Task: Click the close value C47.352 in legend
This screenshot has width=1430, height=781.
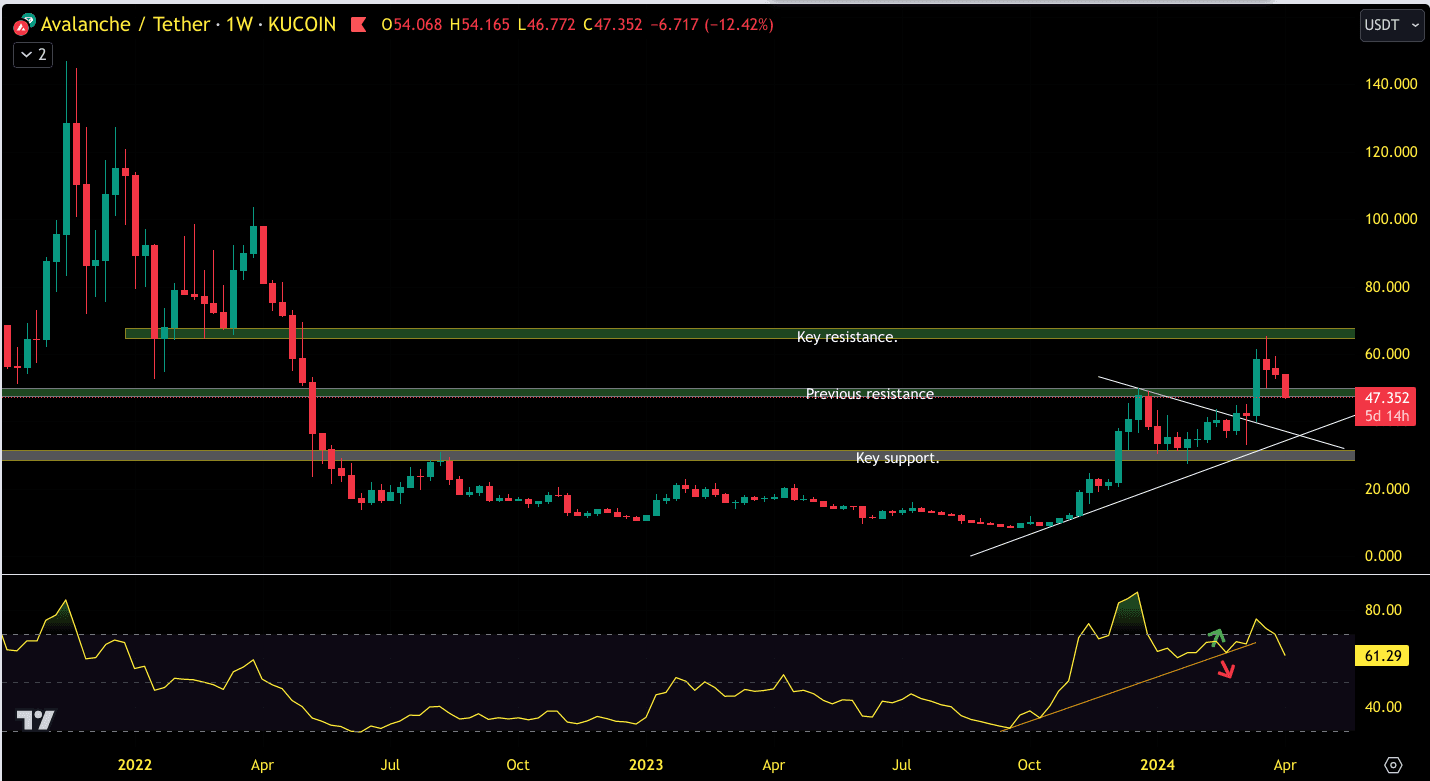Action: pyautogui.click(x=611, y=25)
